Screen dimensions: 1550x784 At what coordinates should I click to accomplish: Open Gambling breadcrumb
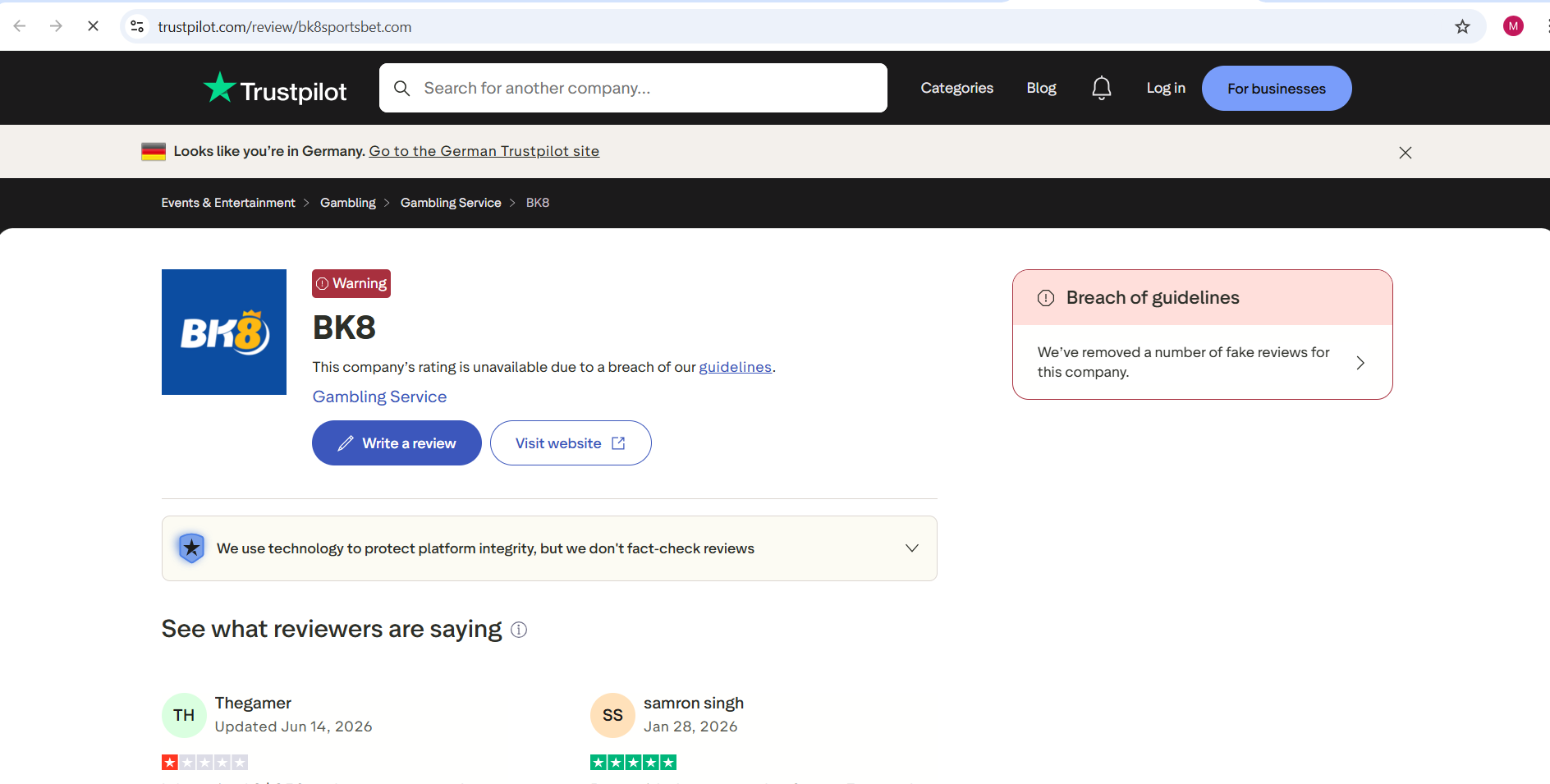point(348,203)
